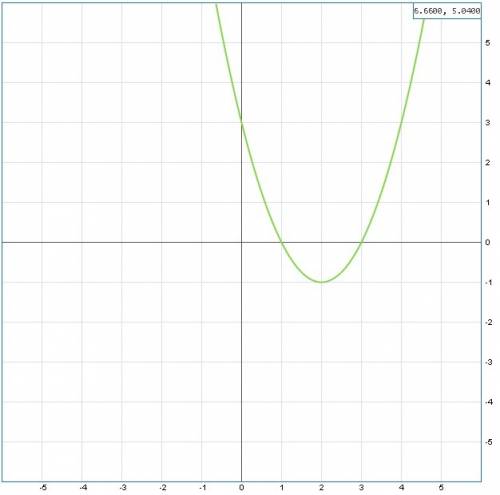Click the grid intersection at (-4, -4)
500x495 pixels.
[x=82, y=402]
